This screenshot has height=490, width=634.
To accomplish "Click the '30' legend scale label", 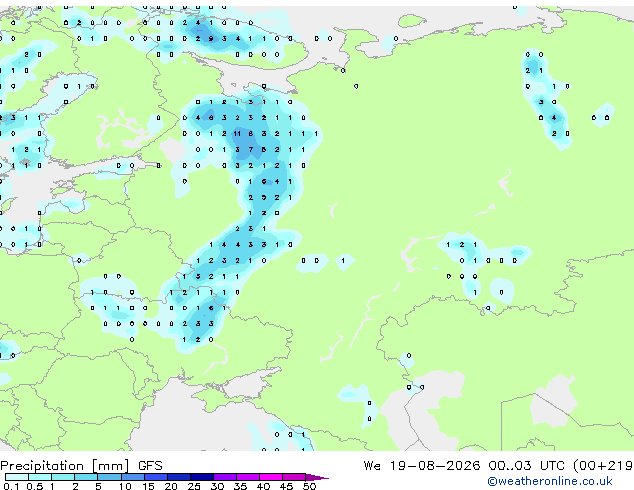I will [x=217, y=486].
